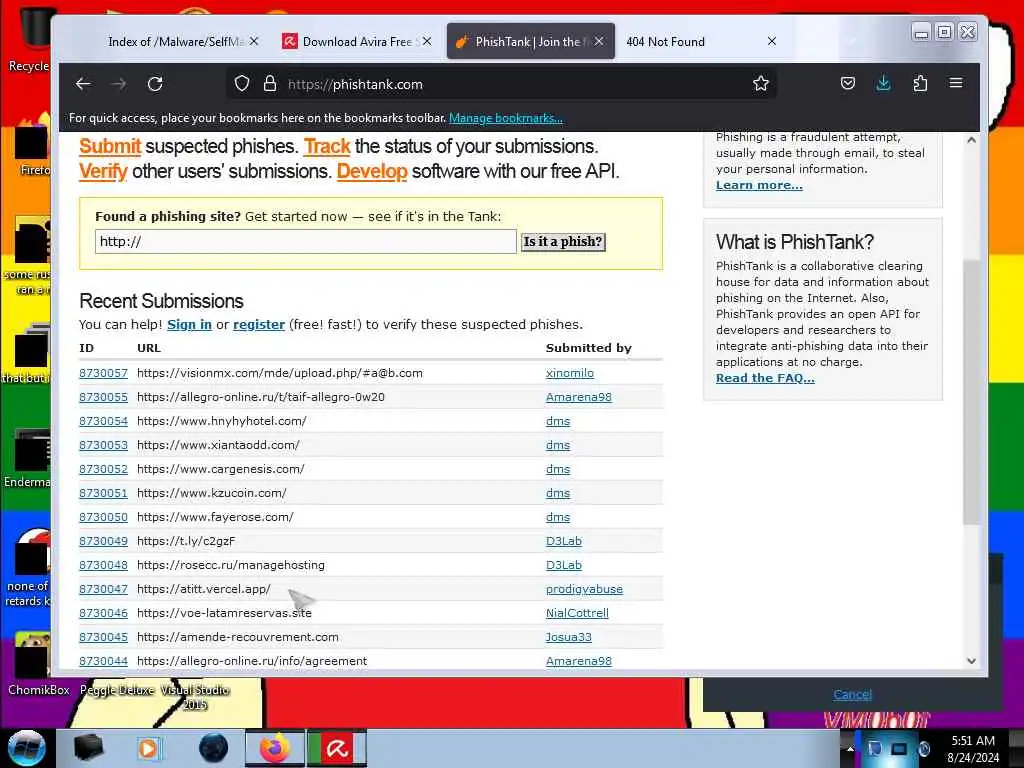Click the register link
This screenshot has width=1024, height=768.
pyautogui.click(x=259, y=325)
